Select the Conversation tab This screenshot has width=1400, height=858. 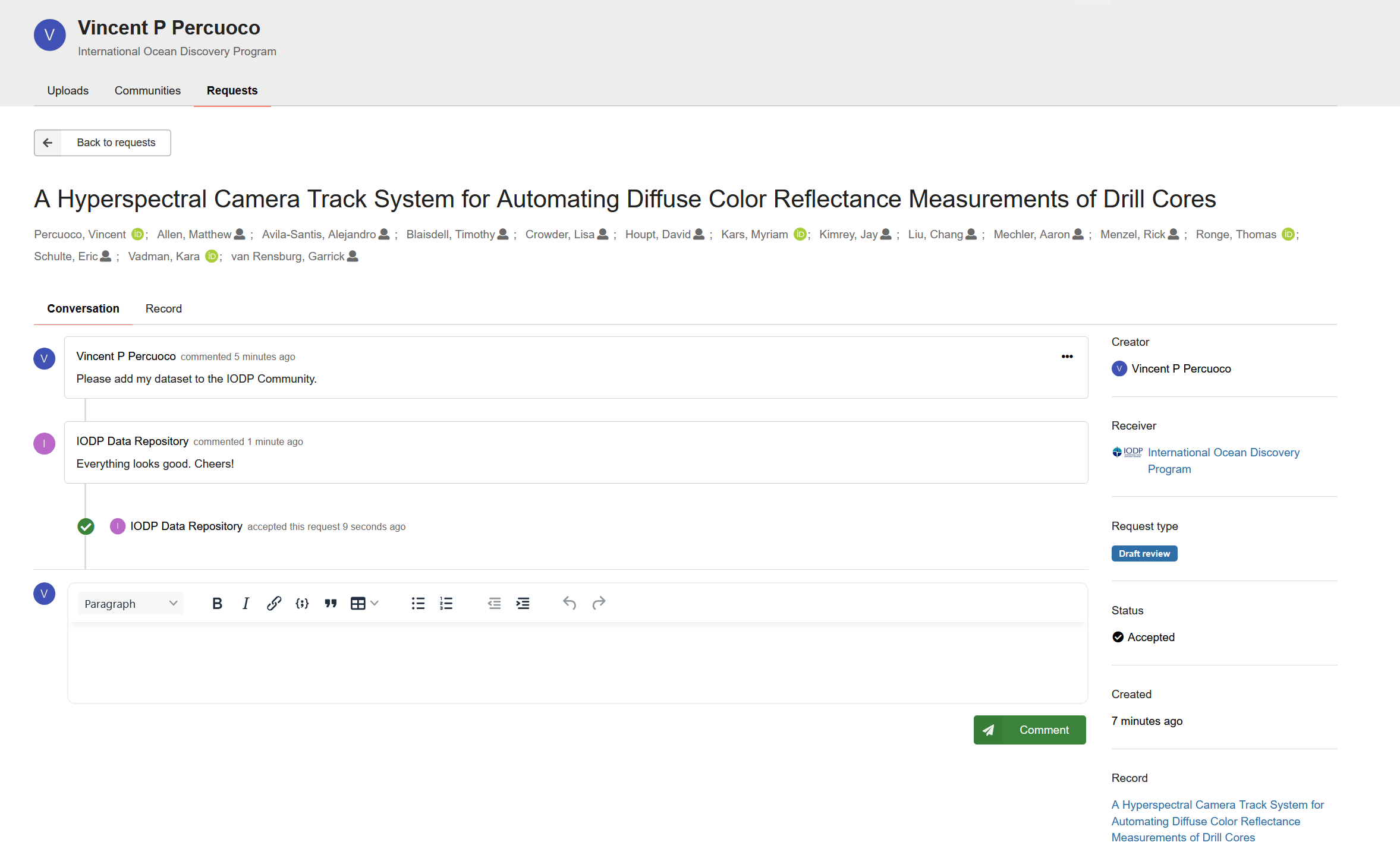click(x=83, y=308)
